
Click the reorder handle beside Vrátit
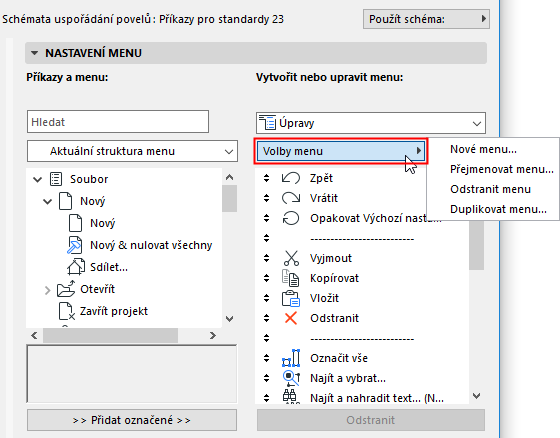click(266, 198)
